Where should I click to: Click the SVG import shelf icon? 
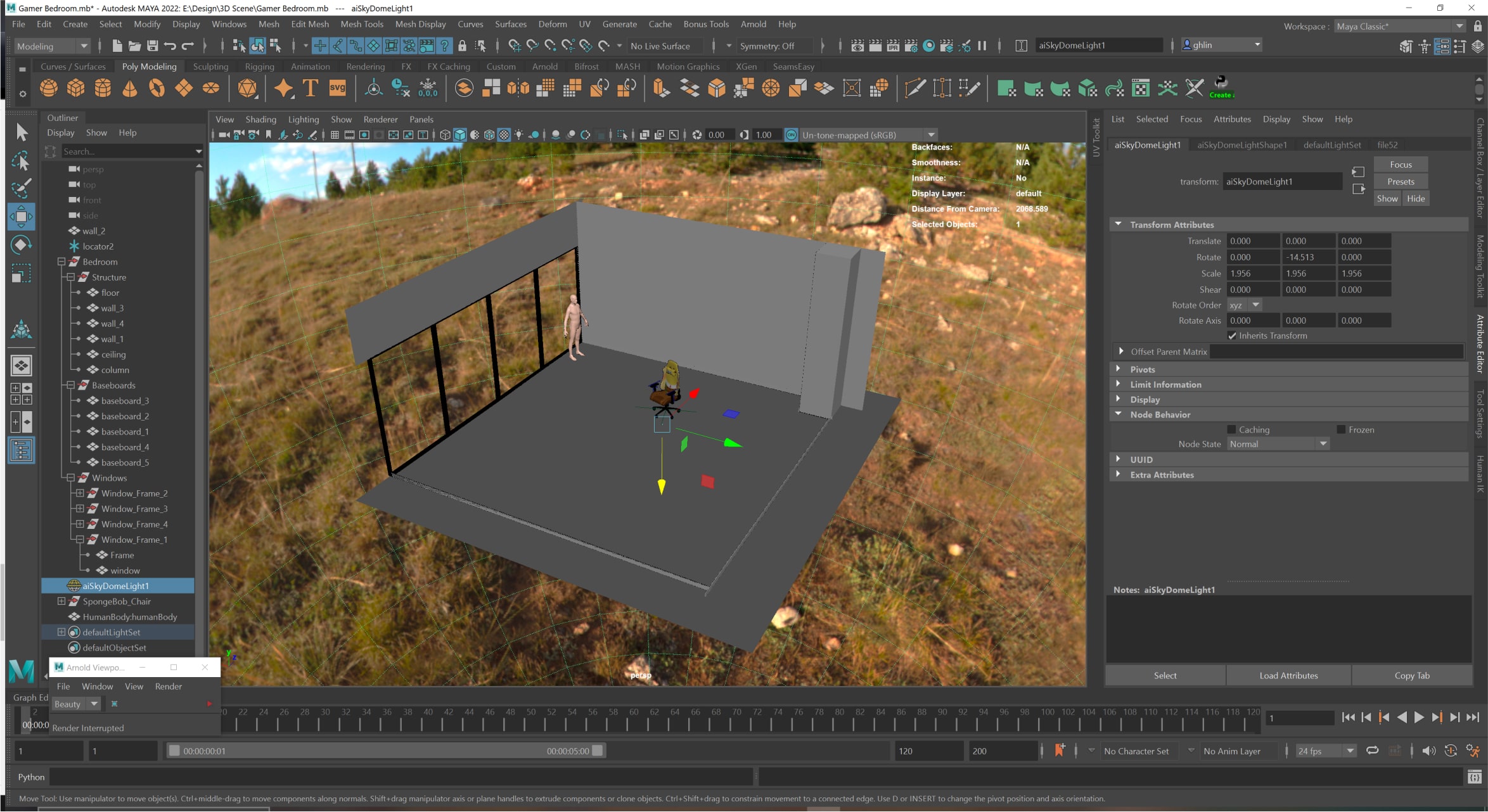[337, 88]
